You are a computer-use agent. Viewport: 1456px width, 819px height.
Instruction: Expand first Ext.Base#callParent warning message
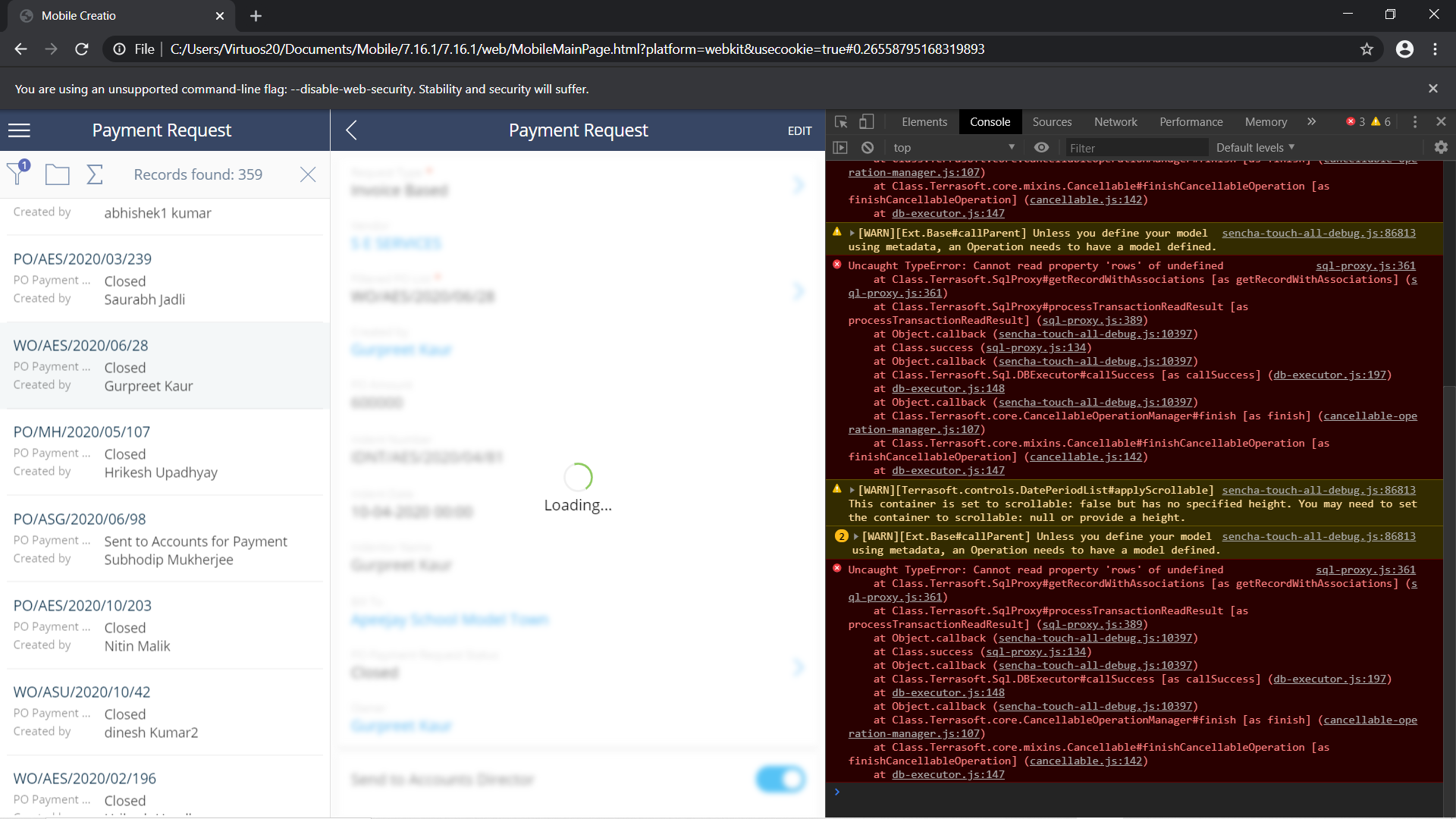tap(852, 234)
